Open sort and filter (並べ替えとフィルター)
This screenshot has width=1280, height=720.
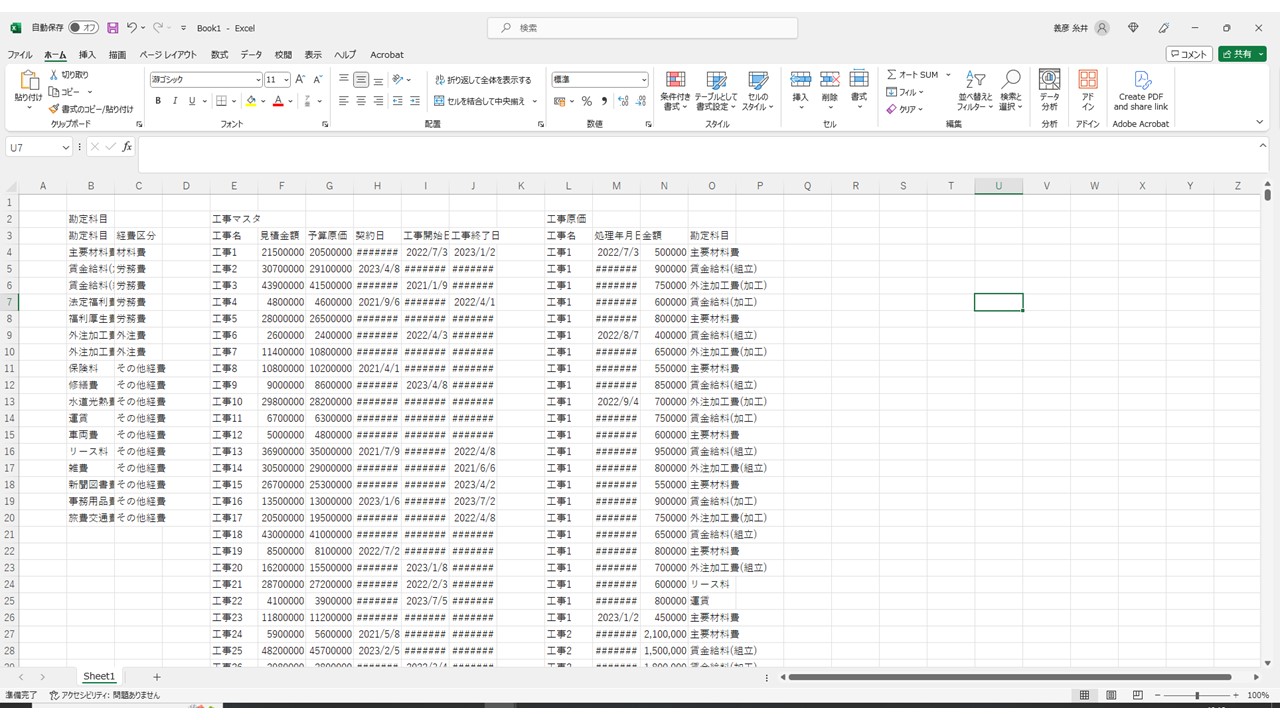pos(975,81)
